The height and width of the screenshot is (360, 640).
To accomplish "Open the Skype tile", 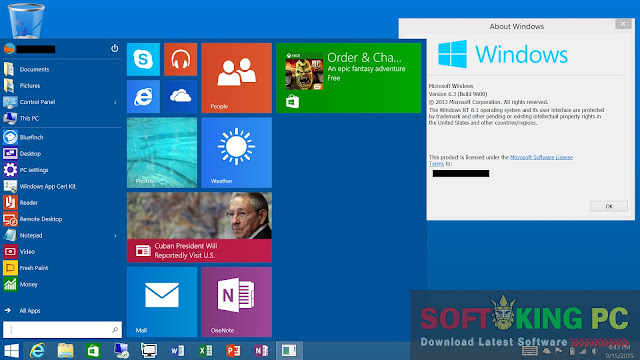I will point(143,60).
